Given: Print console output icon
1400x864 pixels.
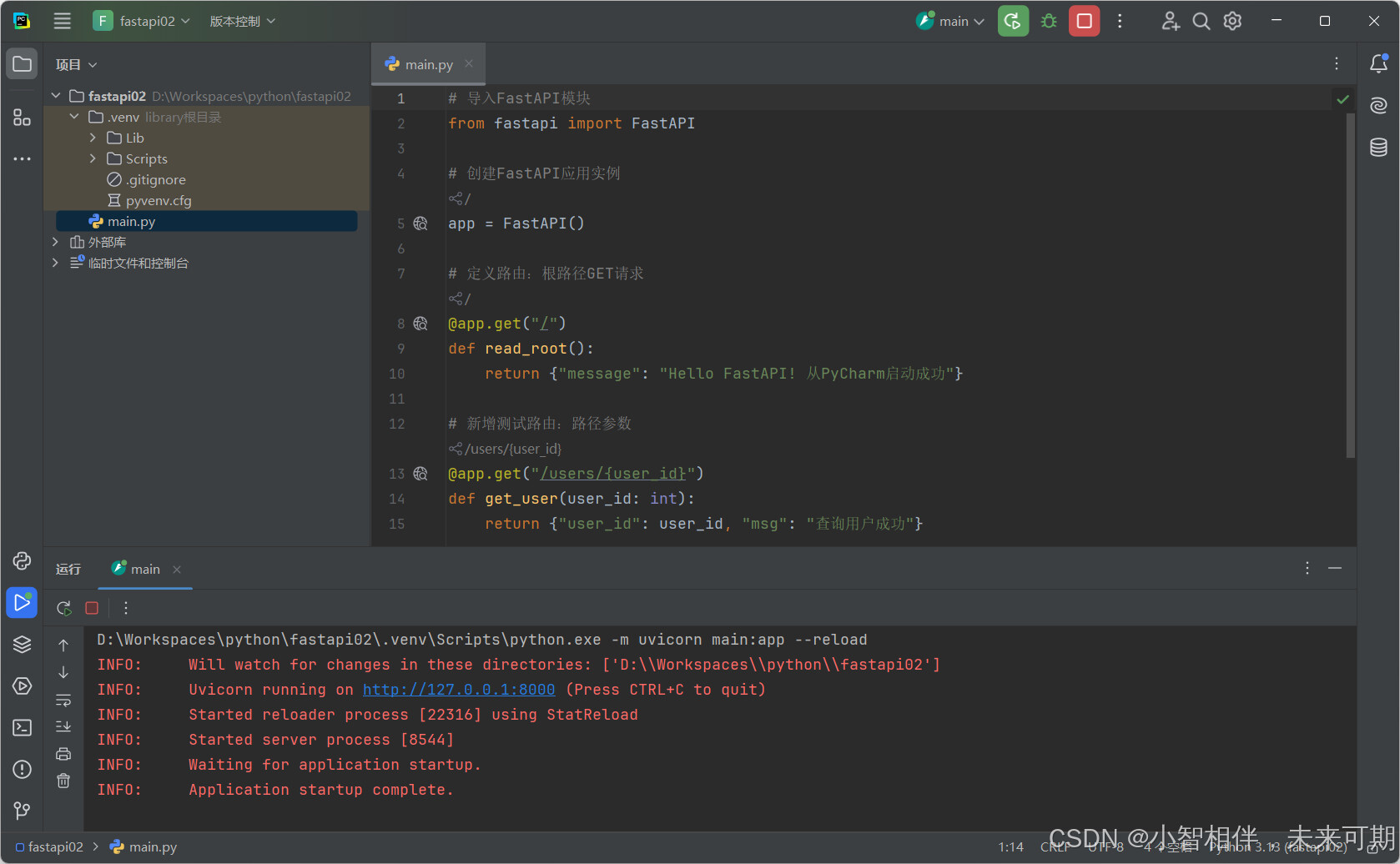Looking at the screenshot, I should [63, 754].
